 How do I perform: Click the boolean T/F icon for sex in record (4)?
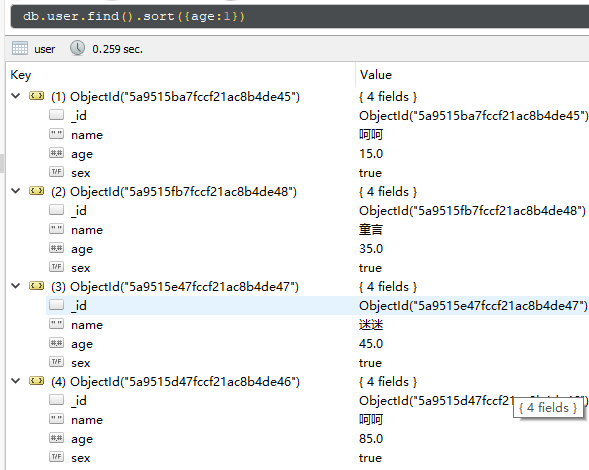[56, 457]
